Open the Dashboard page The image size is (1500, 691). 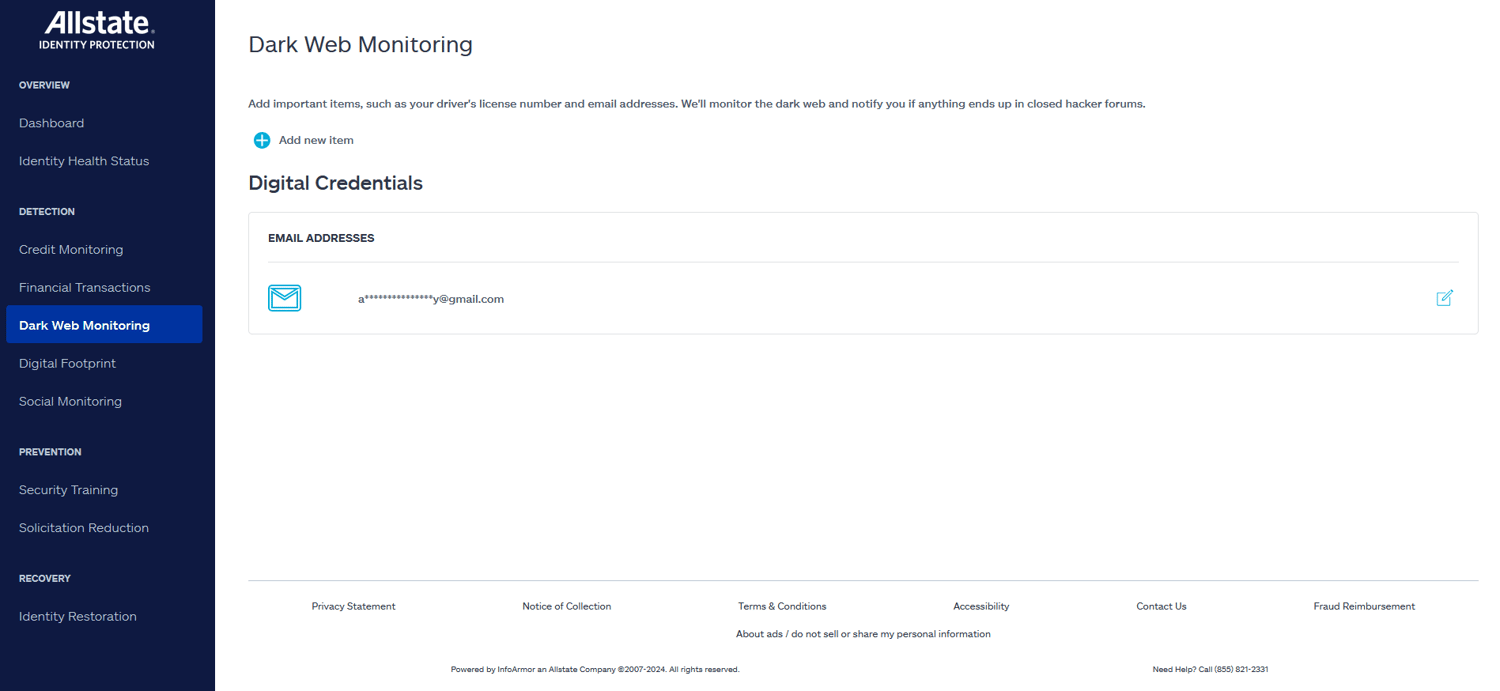[x=51, y=123]
